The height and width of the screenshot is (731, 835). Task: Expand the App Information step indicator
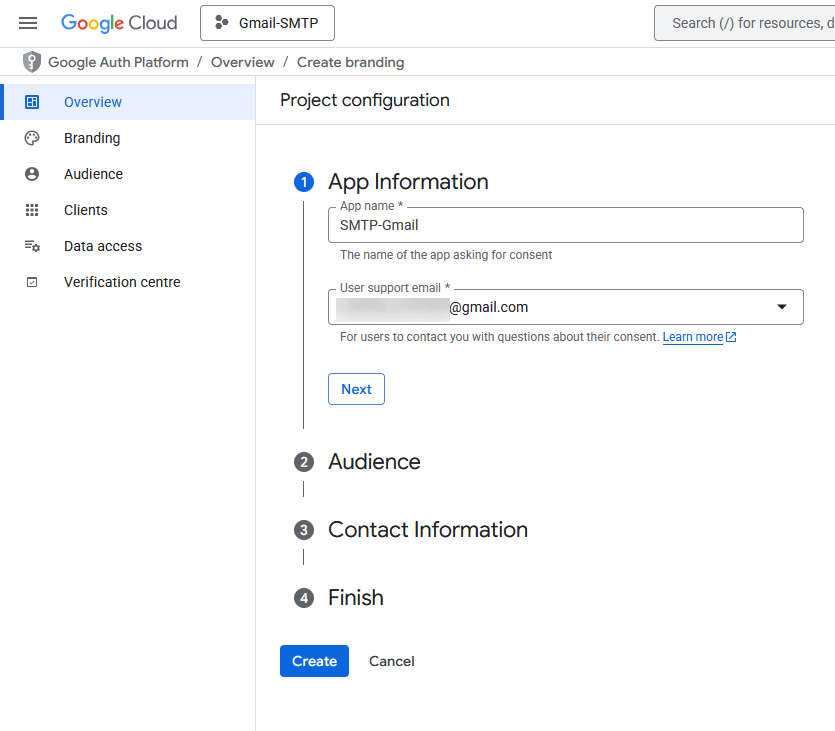(x=303, y=182)
